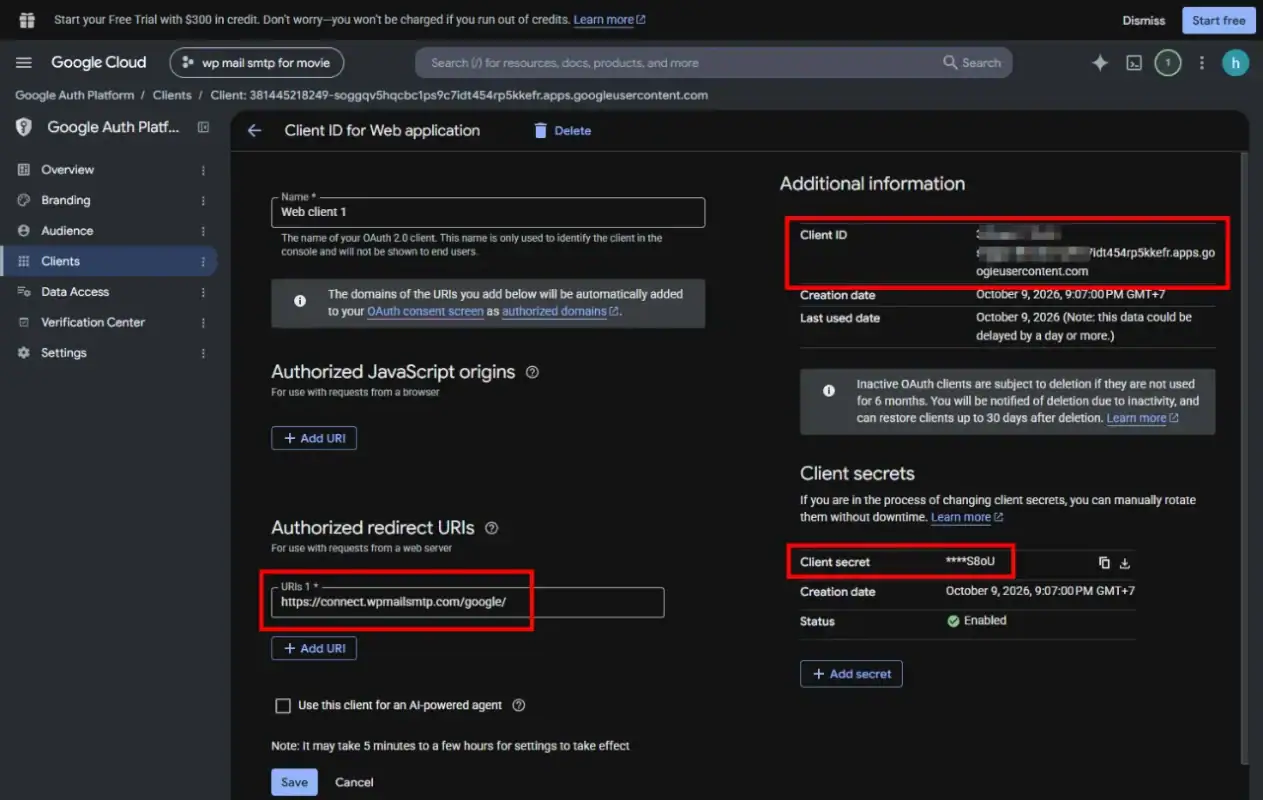Open 'Learn more' in the free trial banner
The height and width of the screenshot is (800, 1263).
[x=609, y=20]
